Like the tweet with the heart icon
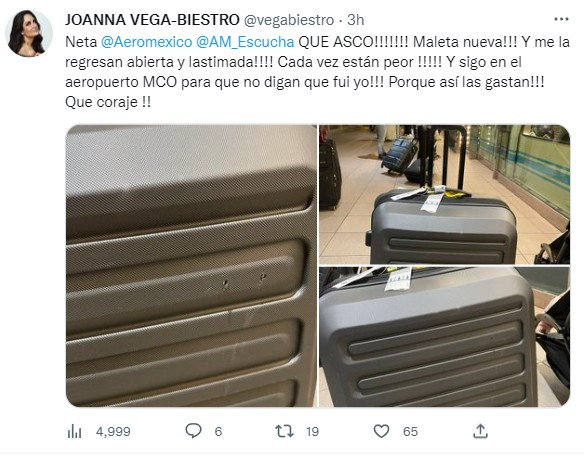The image size is (584, 458). point(381,431)
